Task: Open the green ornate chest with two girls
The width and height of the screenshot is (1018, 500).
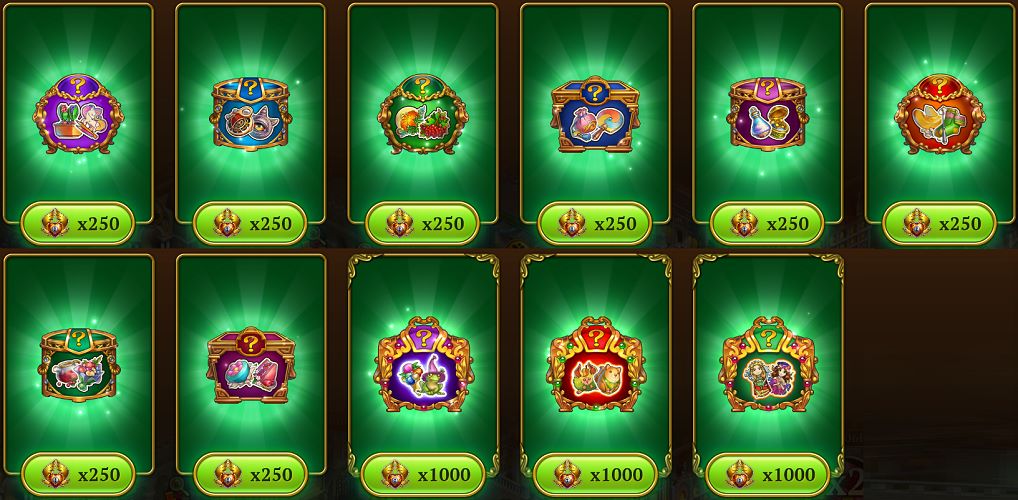Action: click(x=768, y=364)
